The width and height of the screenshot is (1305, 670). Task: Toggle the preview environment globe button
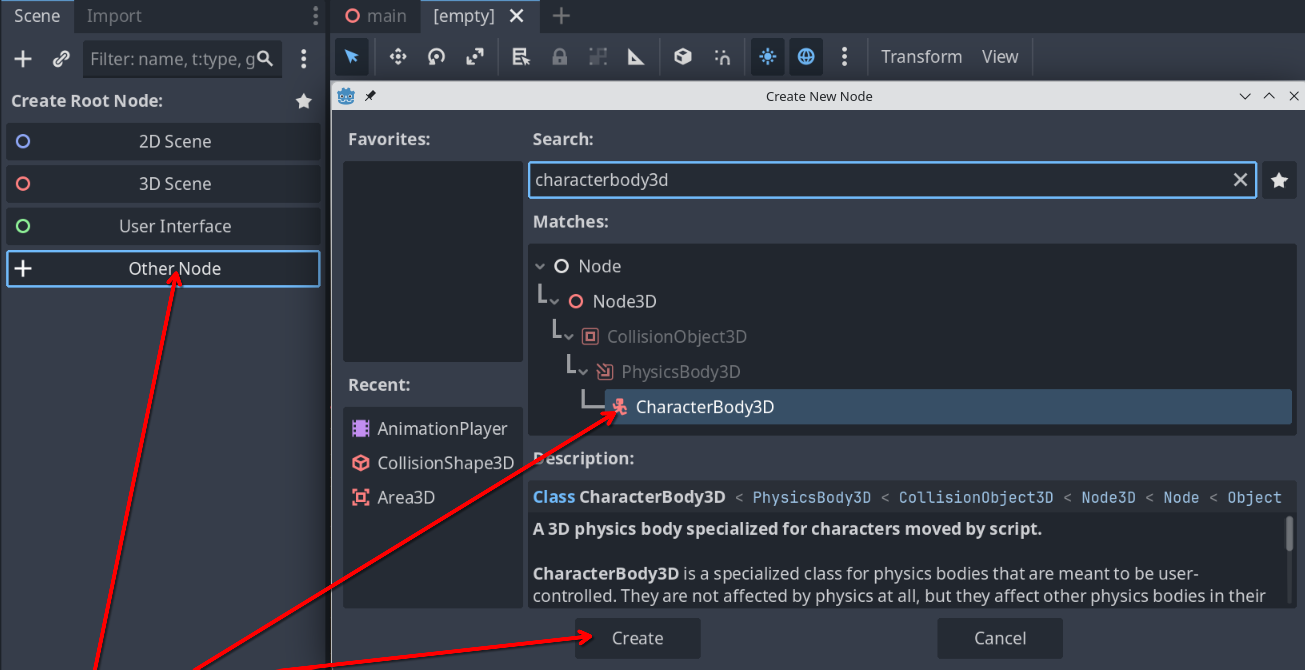805,57
